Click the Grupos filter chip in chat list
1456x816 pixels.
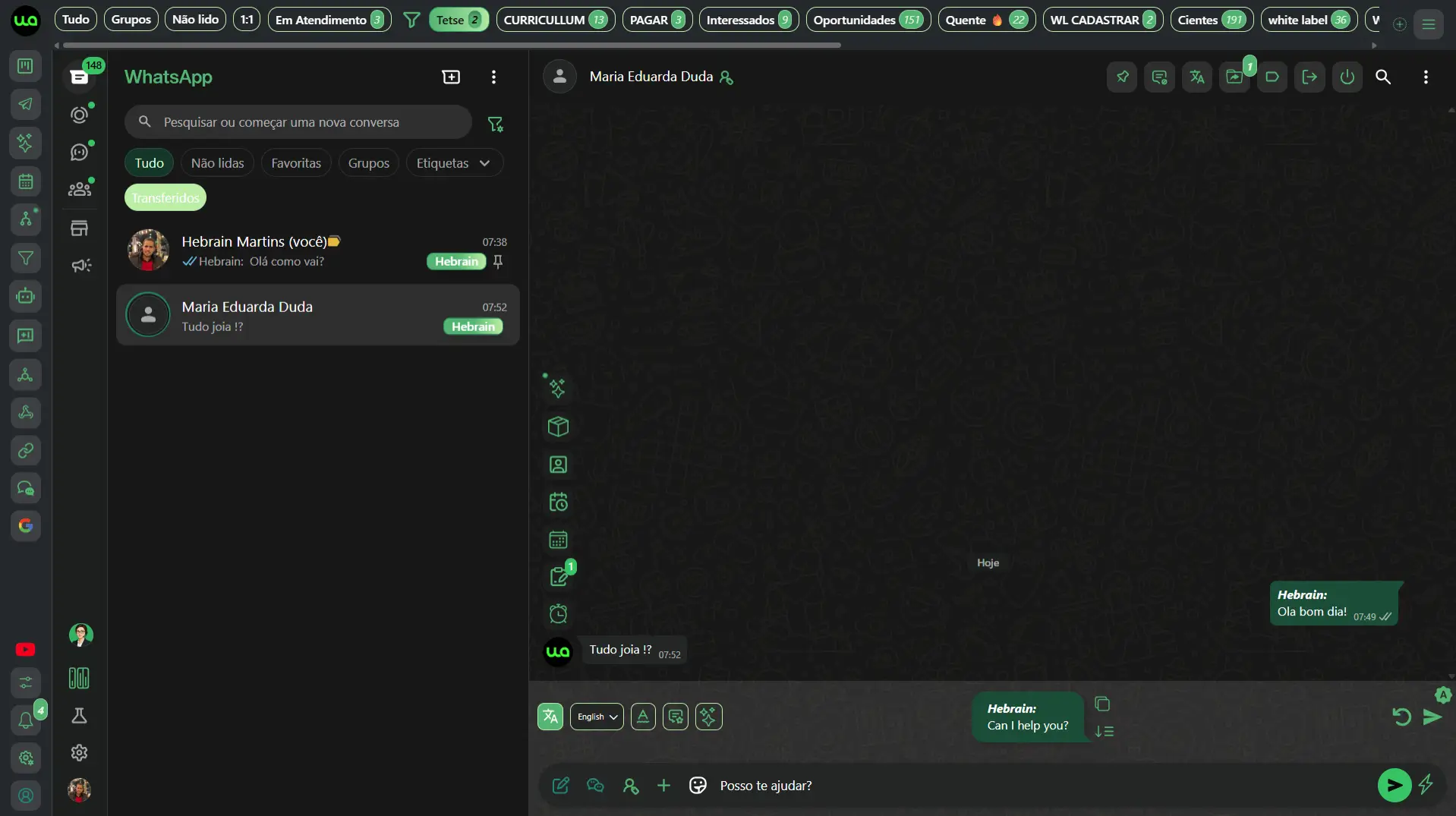pyautogui.click(x=368, y=163)
